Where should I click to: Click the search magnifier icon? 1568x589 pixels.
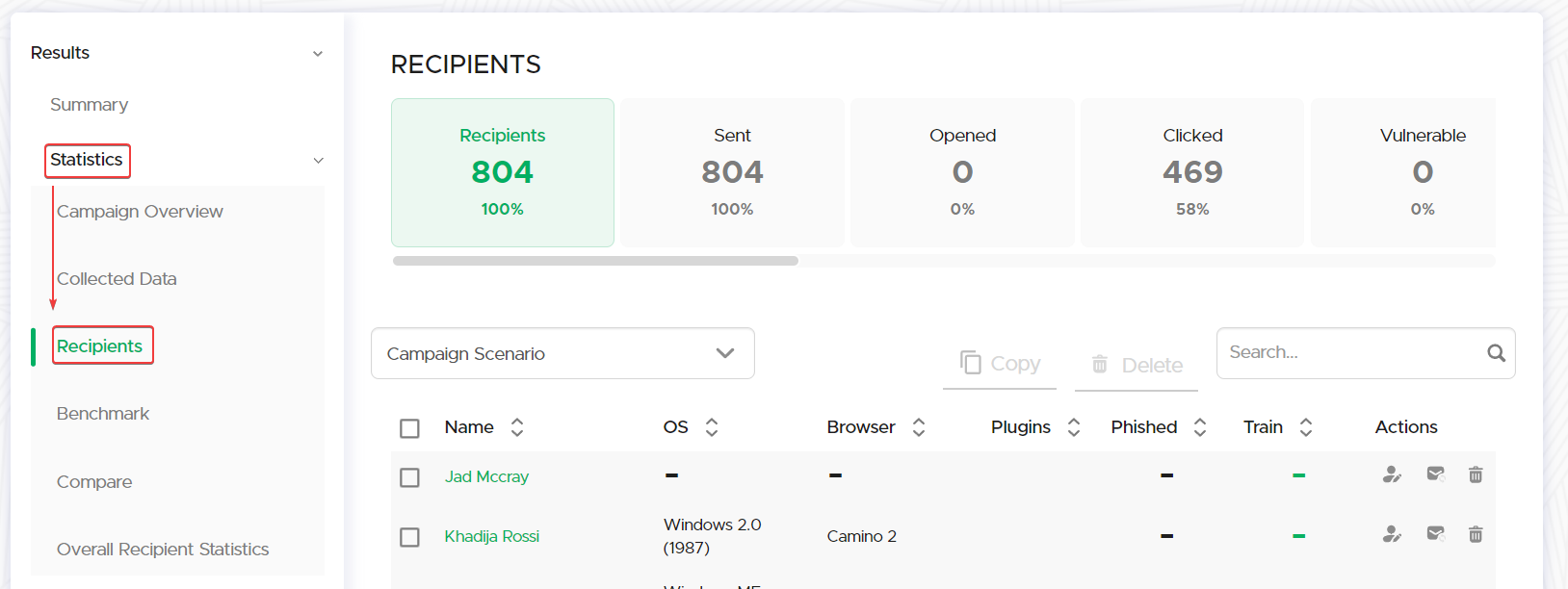tap(1496, 353)
